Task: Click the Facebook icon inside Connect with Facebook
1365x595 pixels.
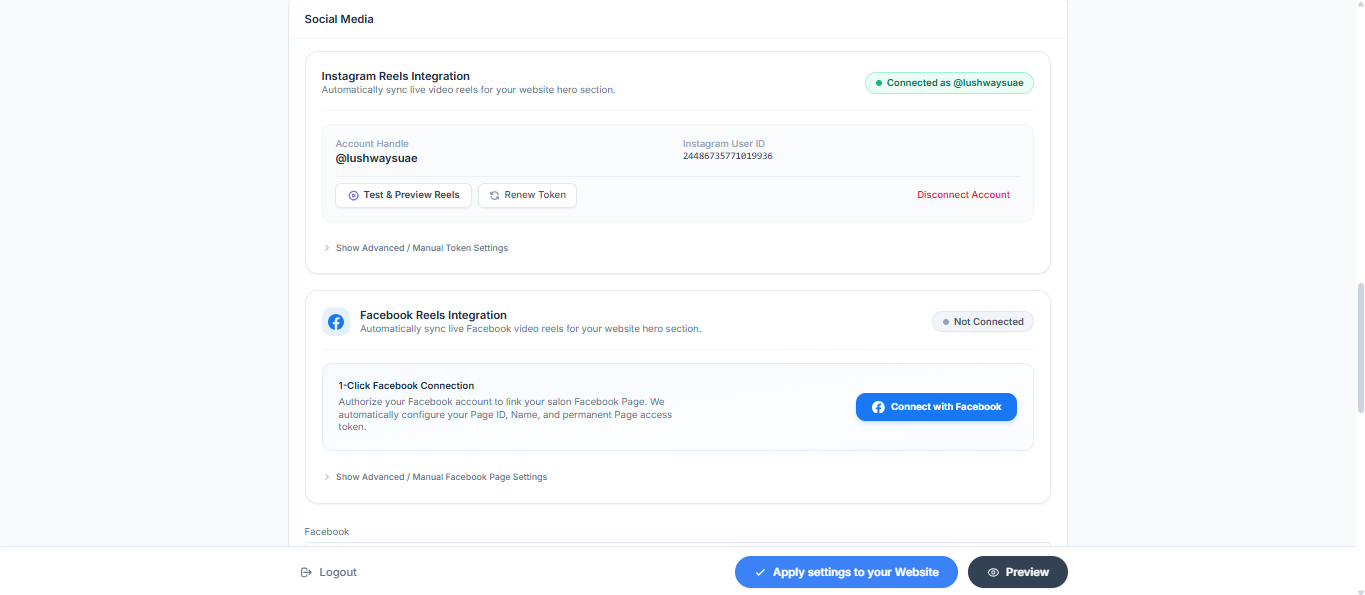Action: coord(878,407)
